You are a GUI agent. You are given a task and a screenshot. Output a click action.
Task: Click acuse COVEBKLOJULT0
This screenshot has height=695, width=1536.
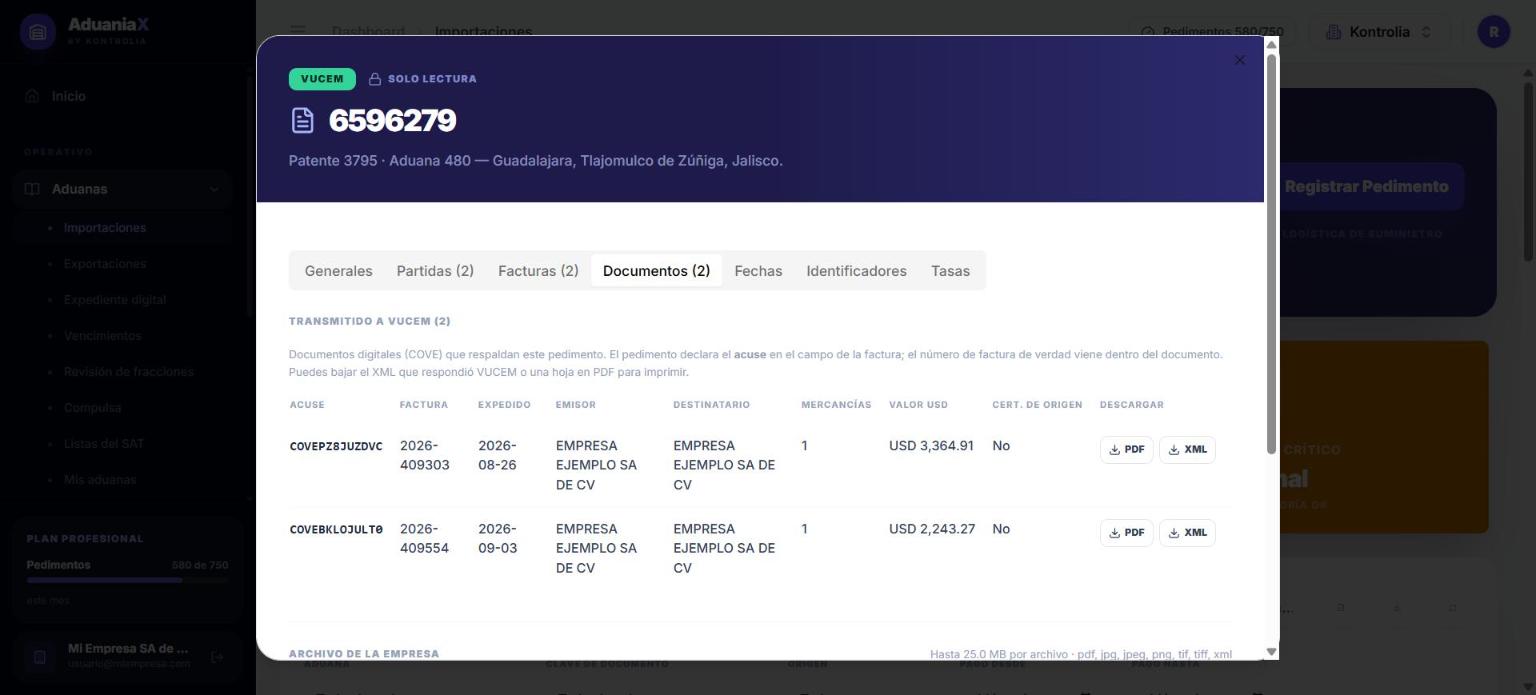click(x=336, y=529)
